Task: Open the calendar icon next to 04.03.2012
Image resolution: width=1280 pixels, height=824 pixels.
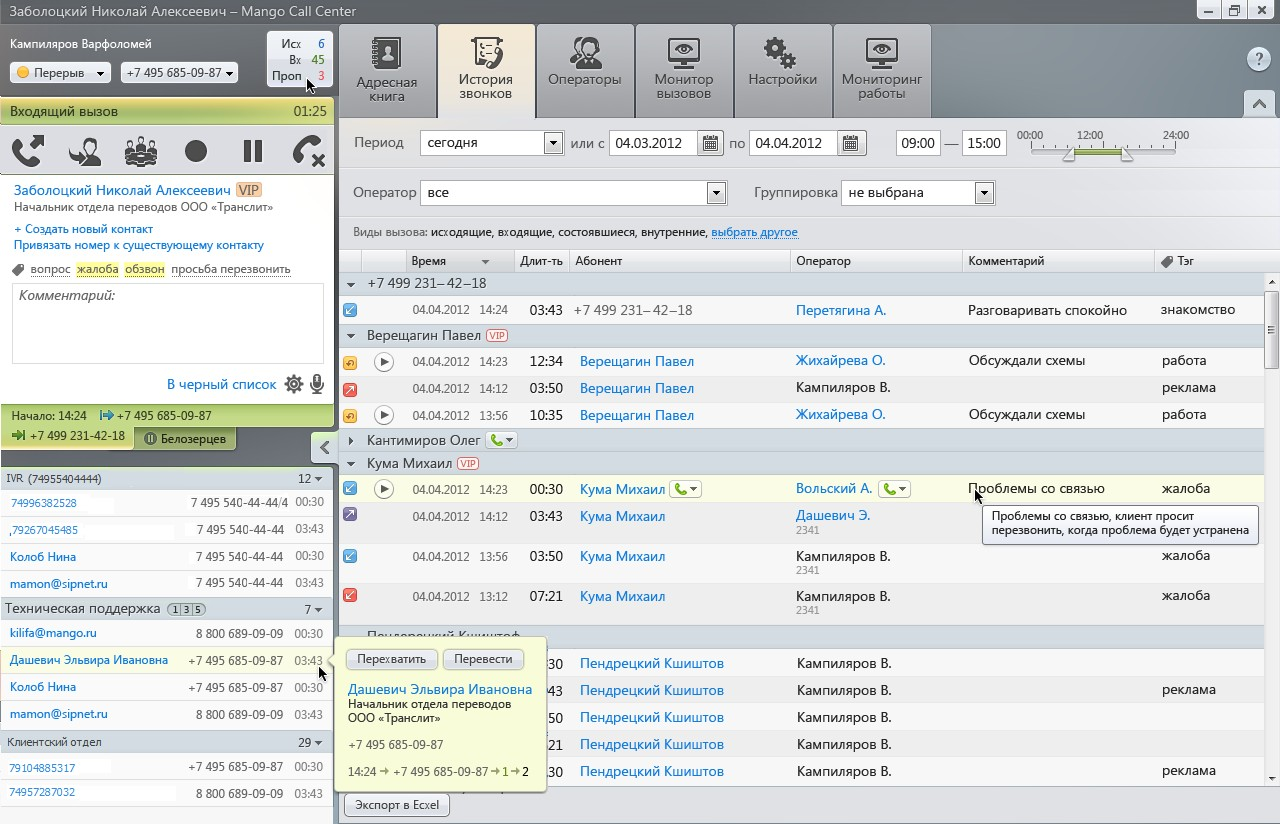Action: coord(710,142)
